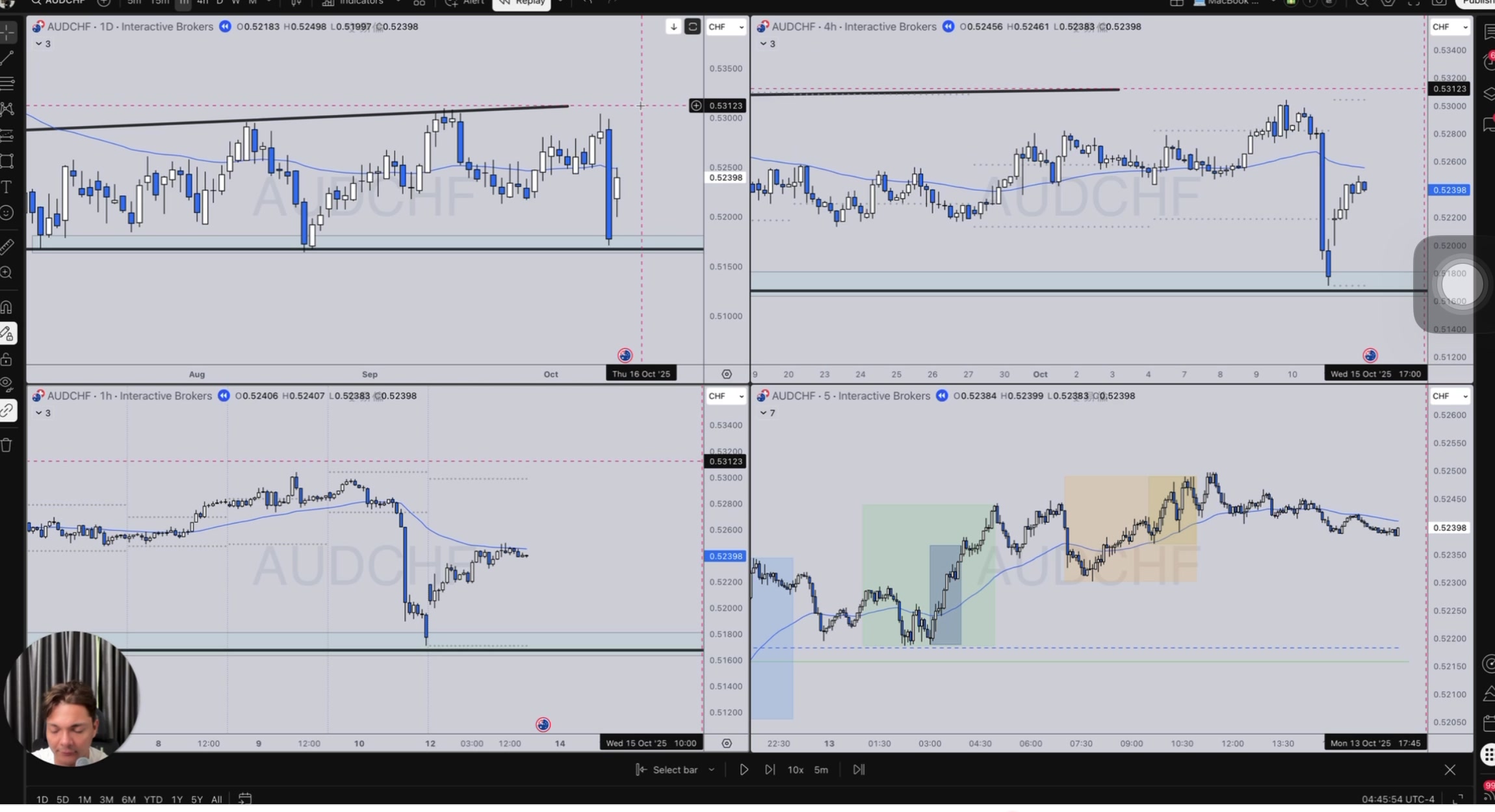Click the 10x replay speed control
This screenshot has width=1495, height=812.
pos(794,770)
